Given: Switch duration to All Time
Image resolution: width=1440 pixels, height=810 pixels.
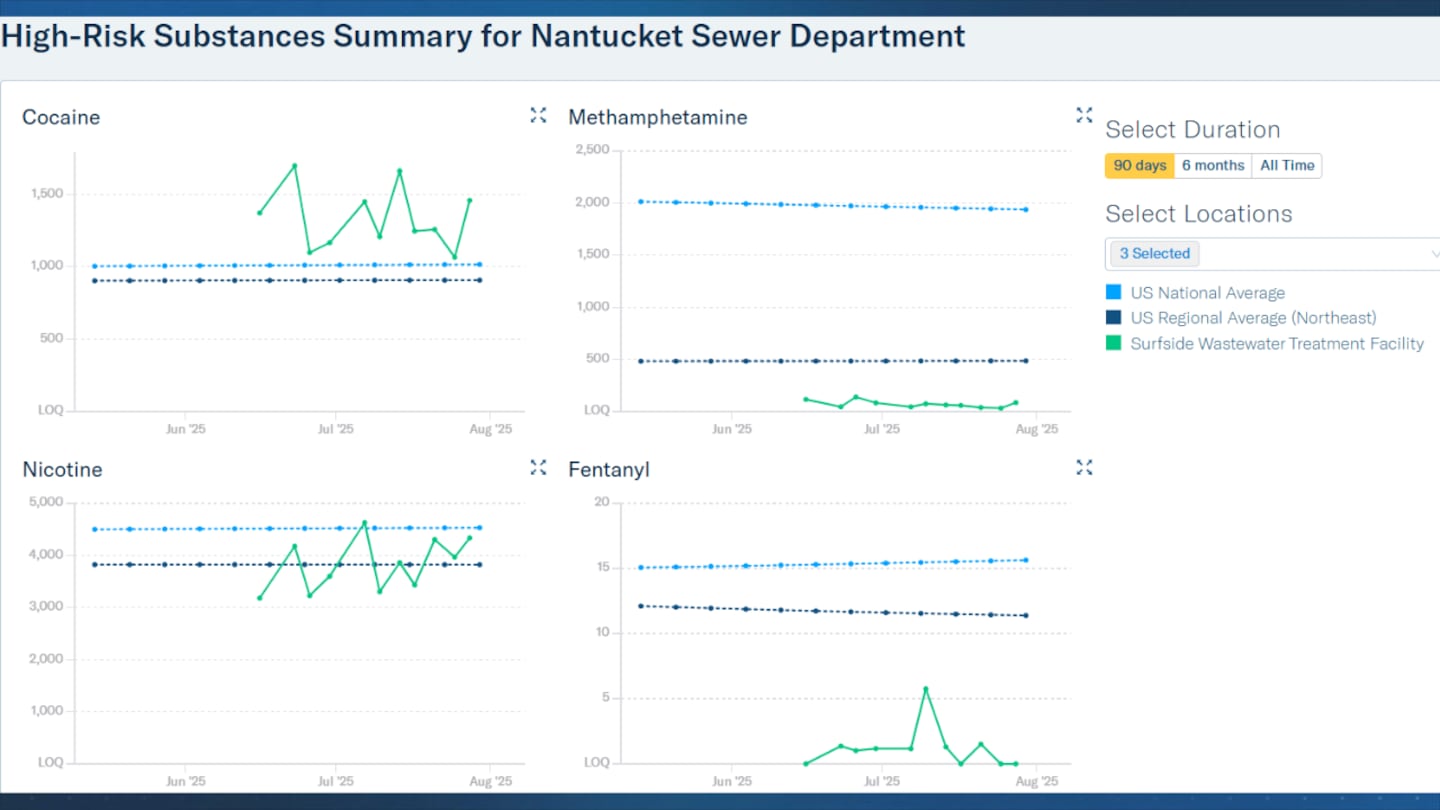Looking at the screenshot, I should (1286, 166).
